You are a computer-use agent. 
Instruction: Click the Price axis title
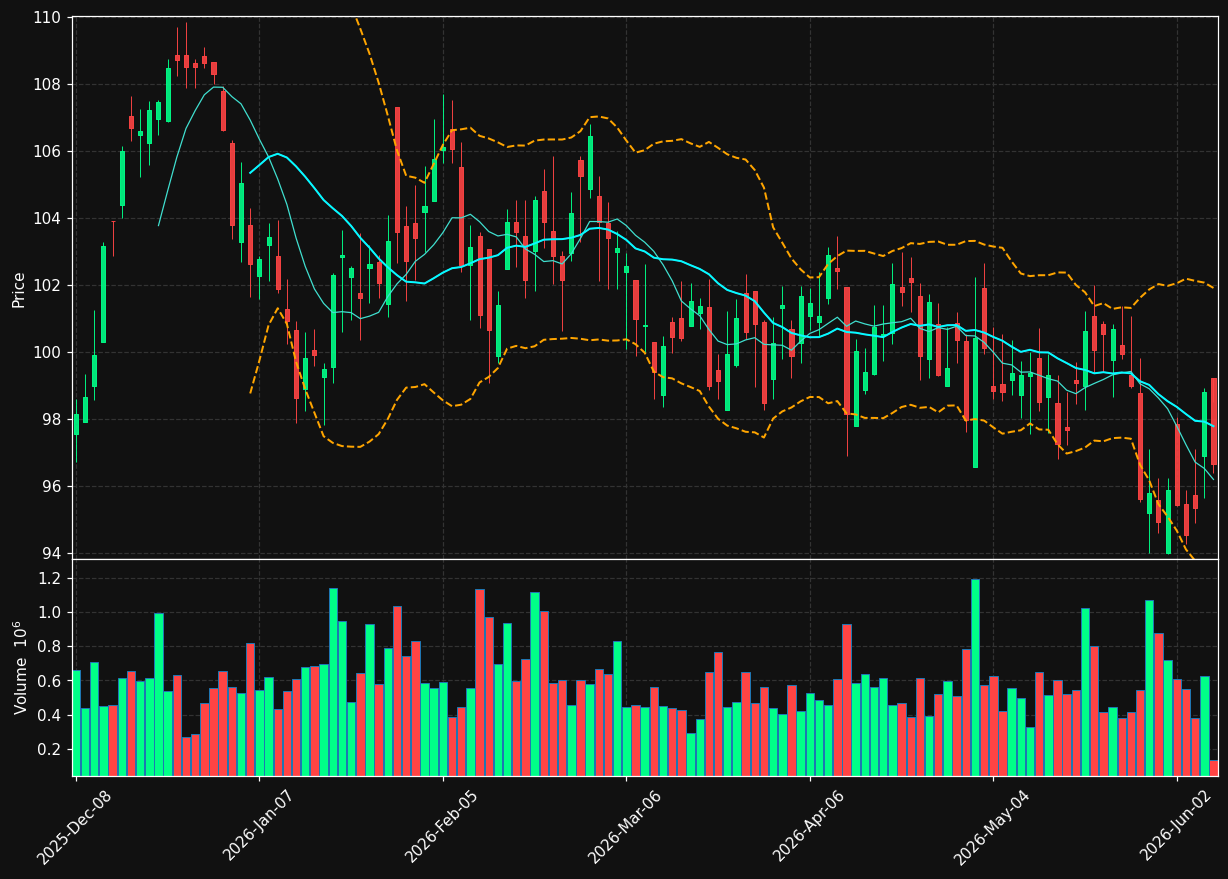point(19,288)
